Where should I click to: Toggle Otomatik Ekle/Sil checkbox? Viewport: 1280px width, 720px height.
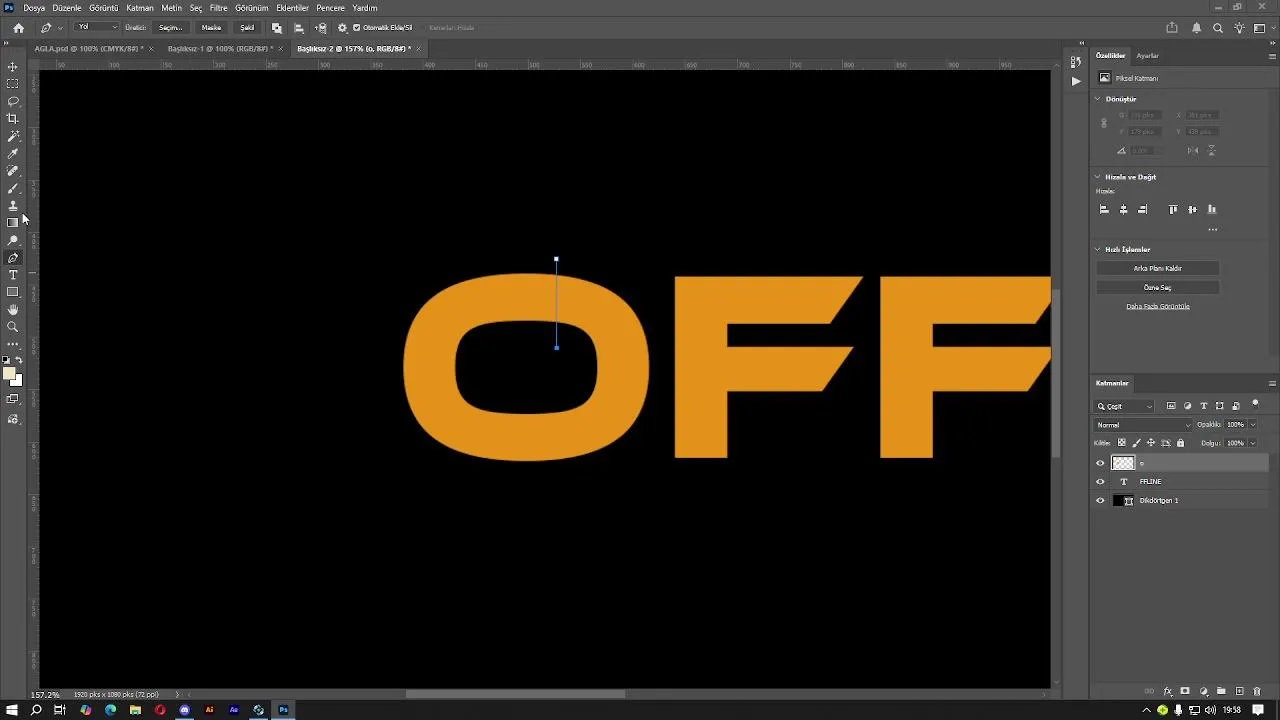point(357,28)
